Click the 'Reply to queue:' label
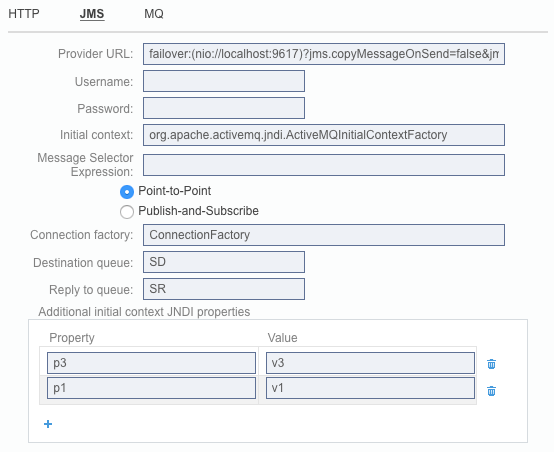The width and height of the screenshot is (554, 452). coord(91,290)
